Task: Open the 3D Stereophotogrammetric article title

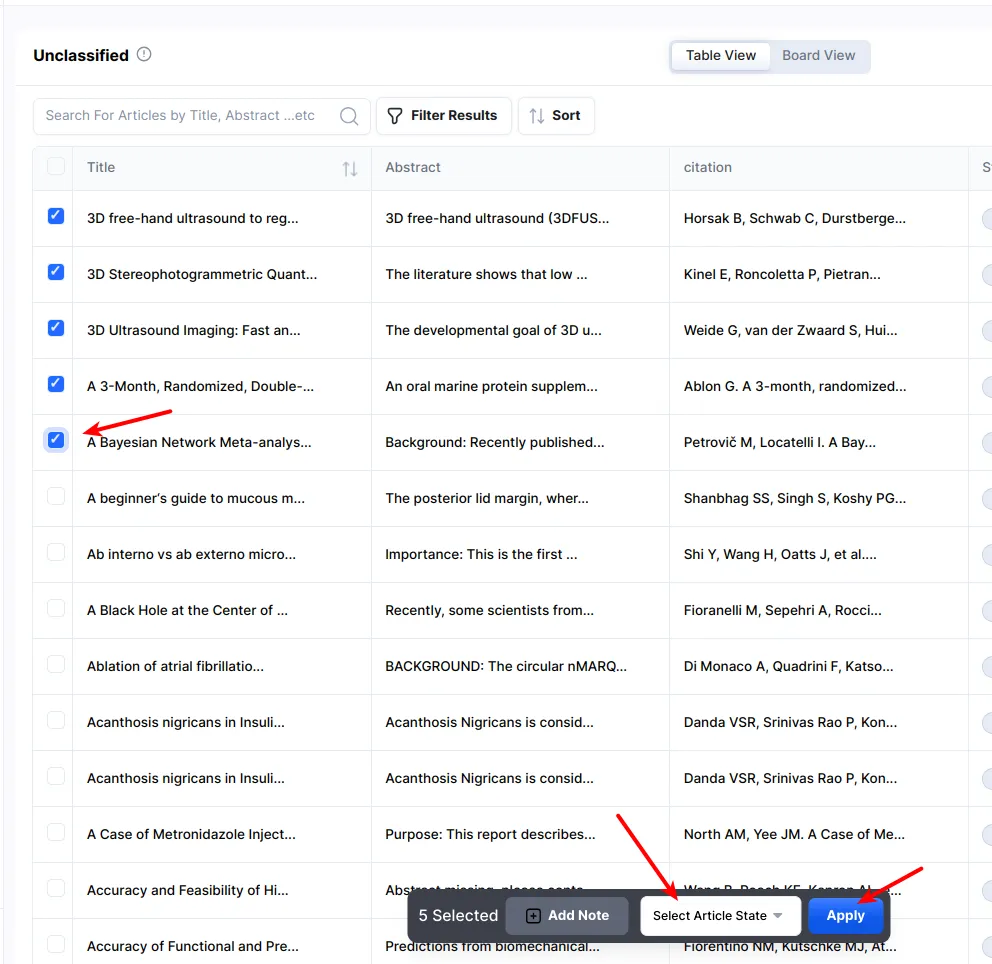Action: pyautogui.click(x=201, y=274)
